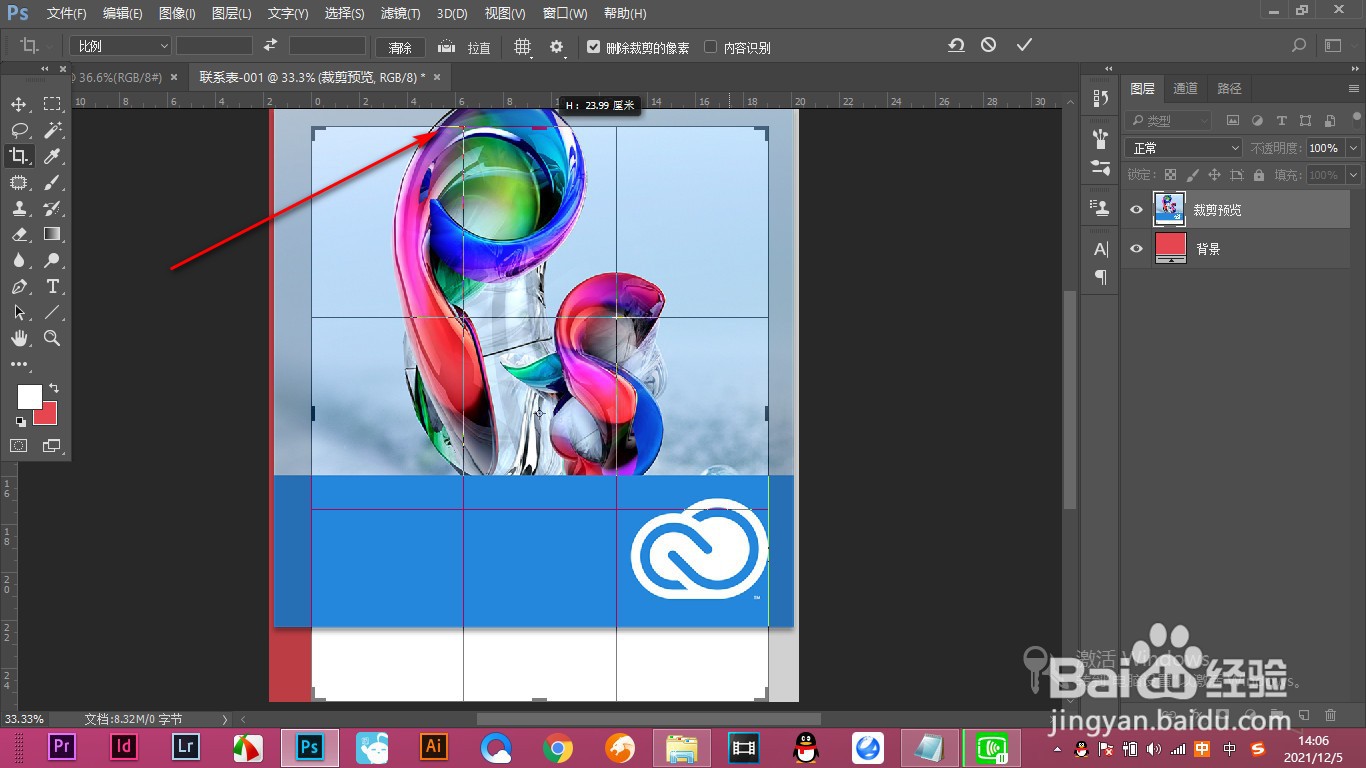Open the 滤镜(T) menu

(x=401, y=14)
